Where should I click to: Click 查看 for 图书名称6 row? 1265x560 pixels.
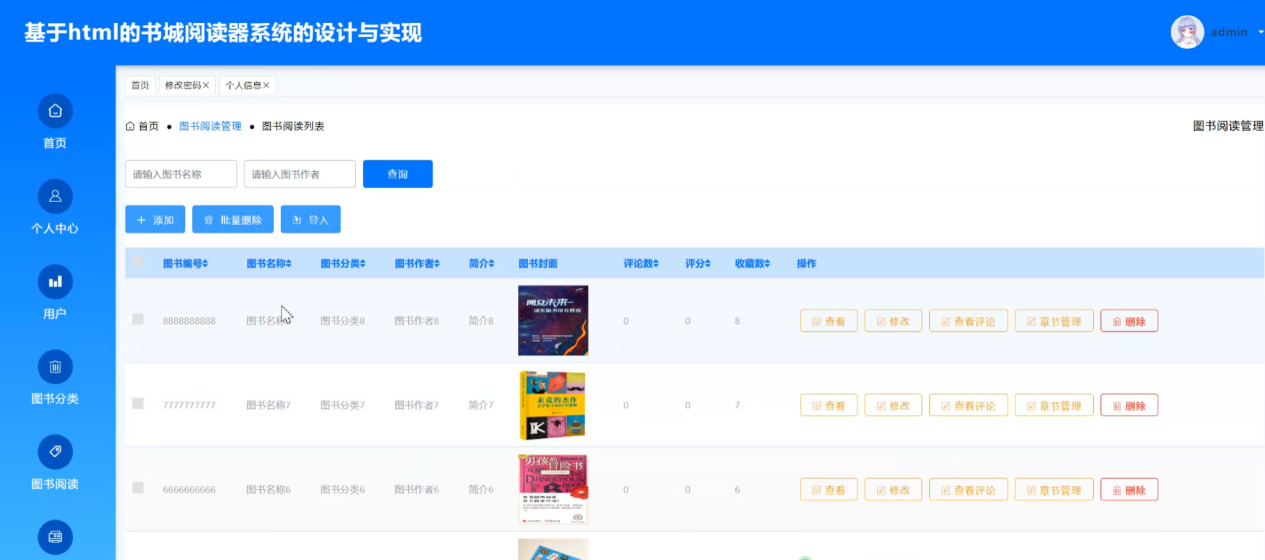pos(828,490)
